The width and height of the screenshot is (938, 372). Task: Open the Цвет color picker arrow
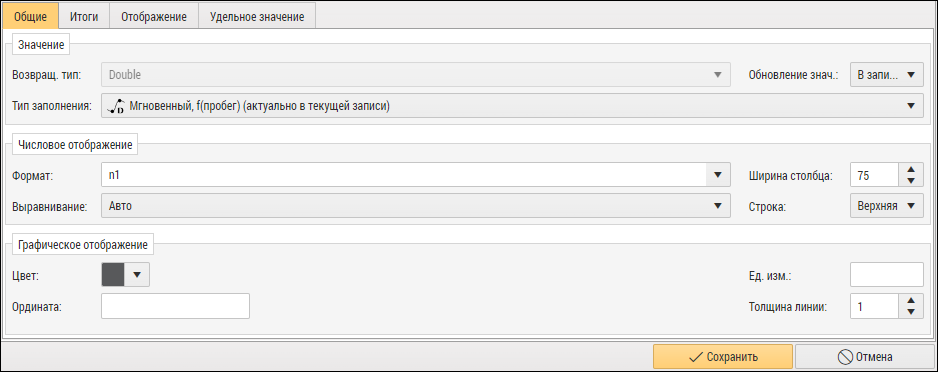137,275
